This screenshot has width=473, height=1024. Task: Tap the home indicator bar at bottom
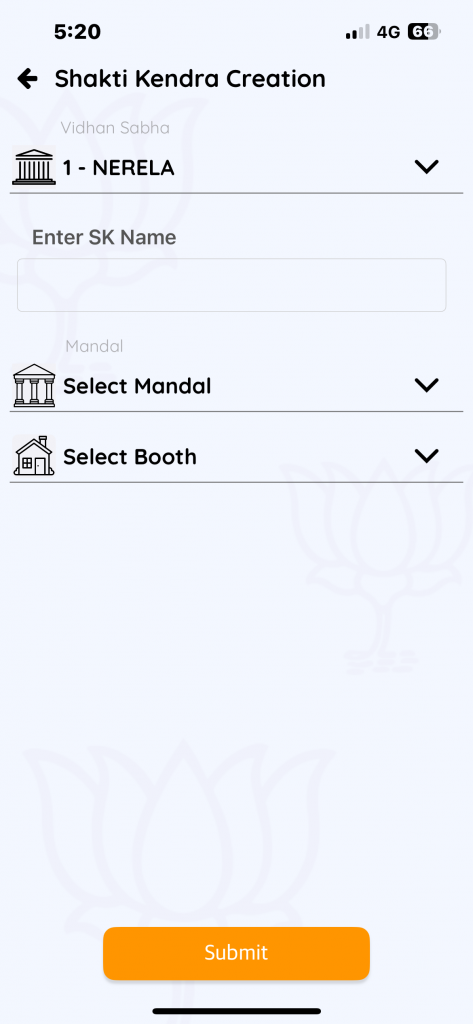236,1011
